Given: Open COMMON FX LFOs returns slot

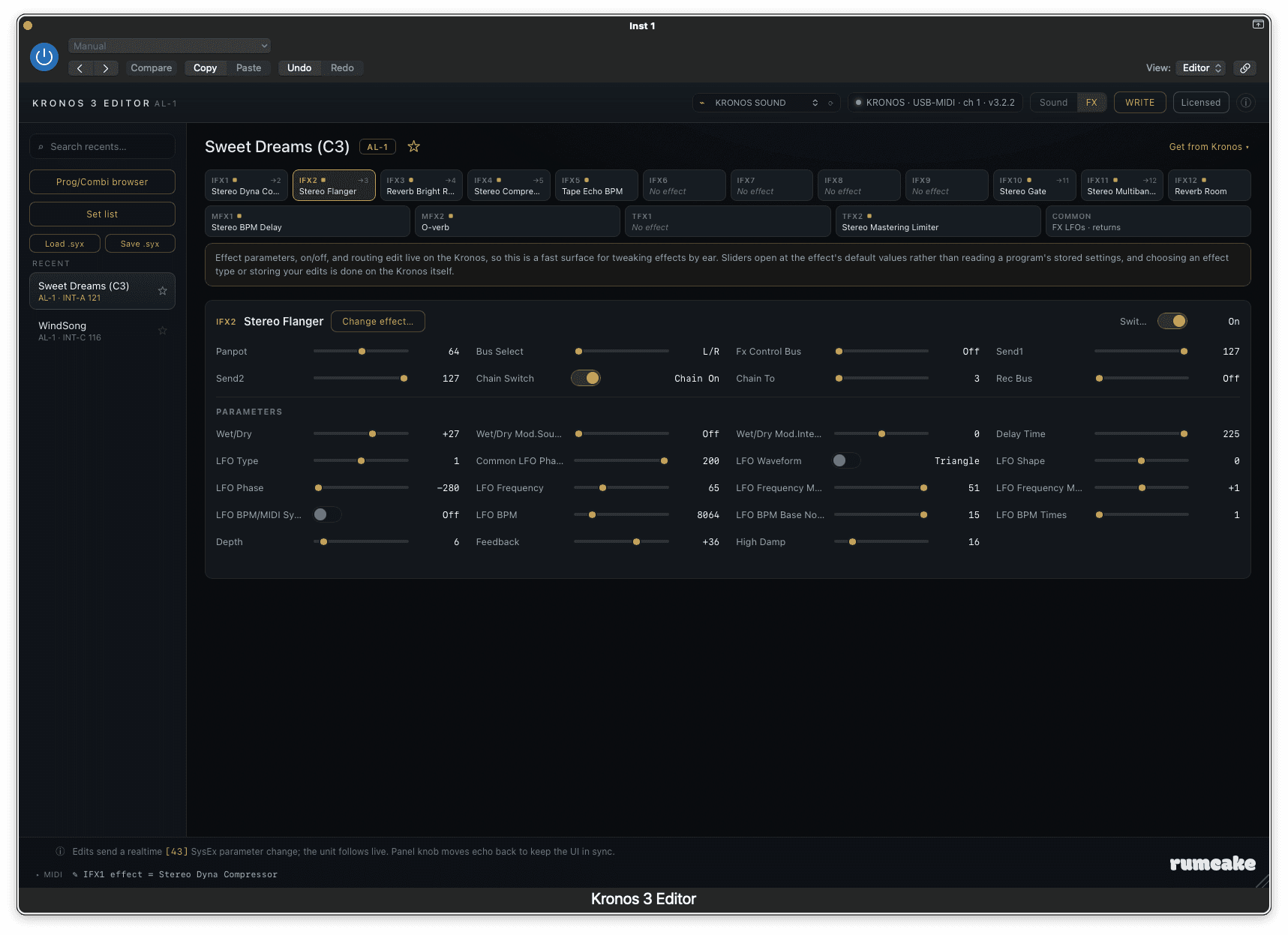Looking at the screenshot, I should coord(1148,221).
